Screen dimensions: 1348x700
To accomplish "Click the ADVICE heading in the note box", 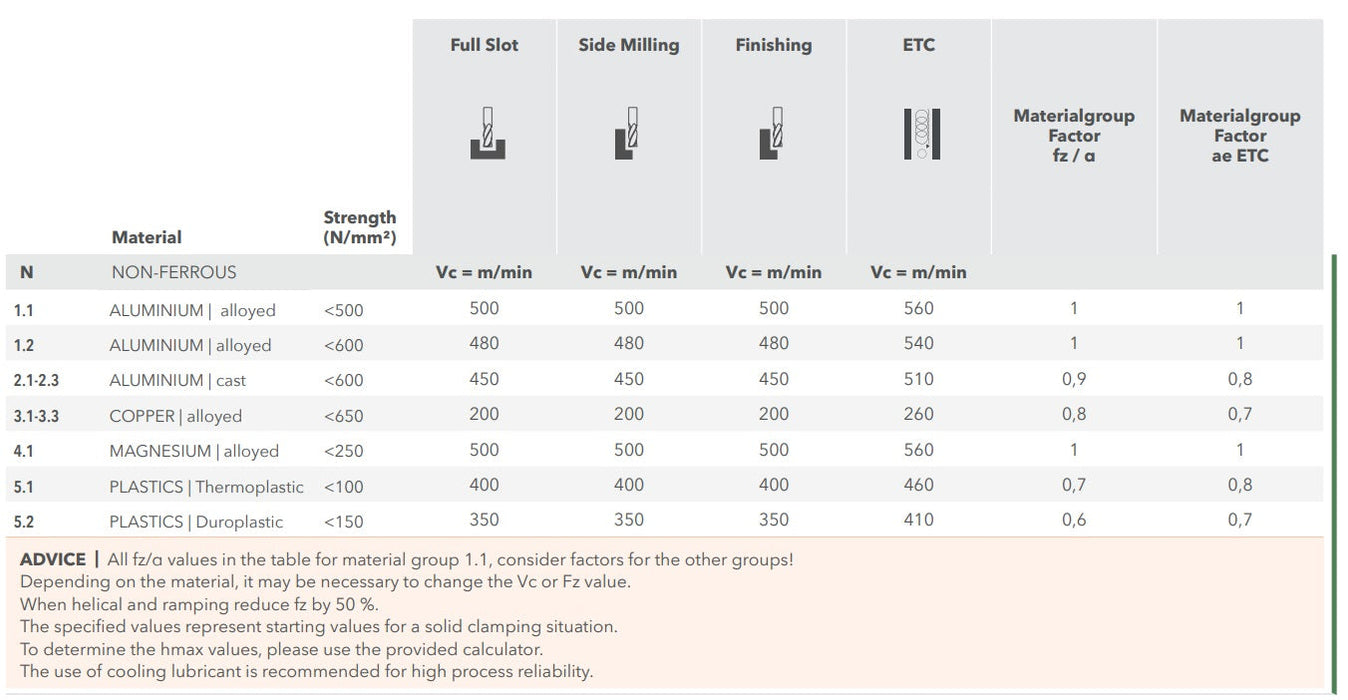I will [53, 560].
